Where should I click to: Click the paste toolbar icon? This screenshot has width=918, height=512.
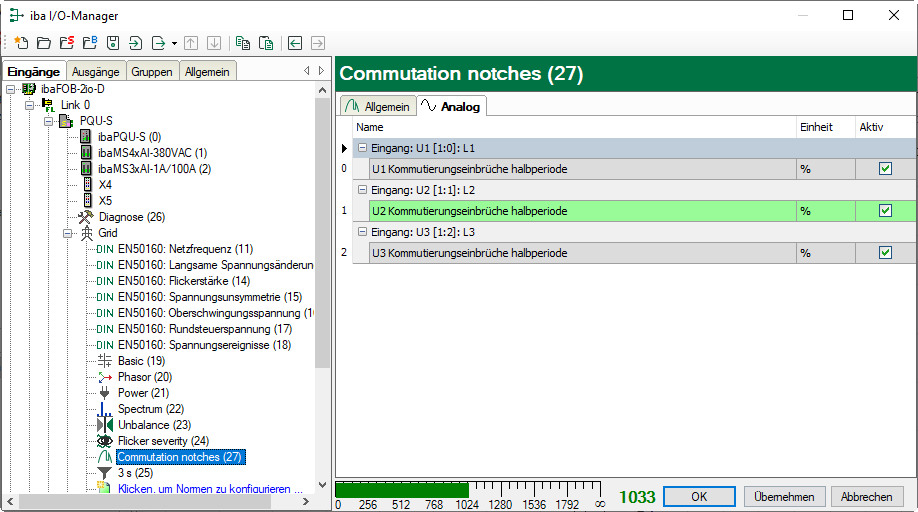pos(266,43)
